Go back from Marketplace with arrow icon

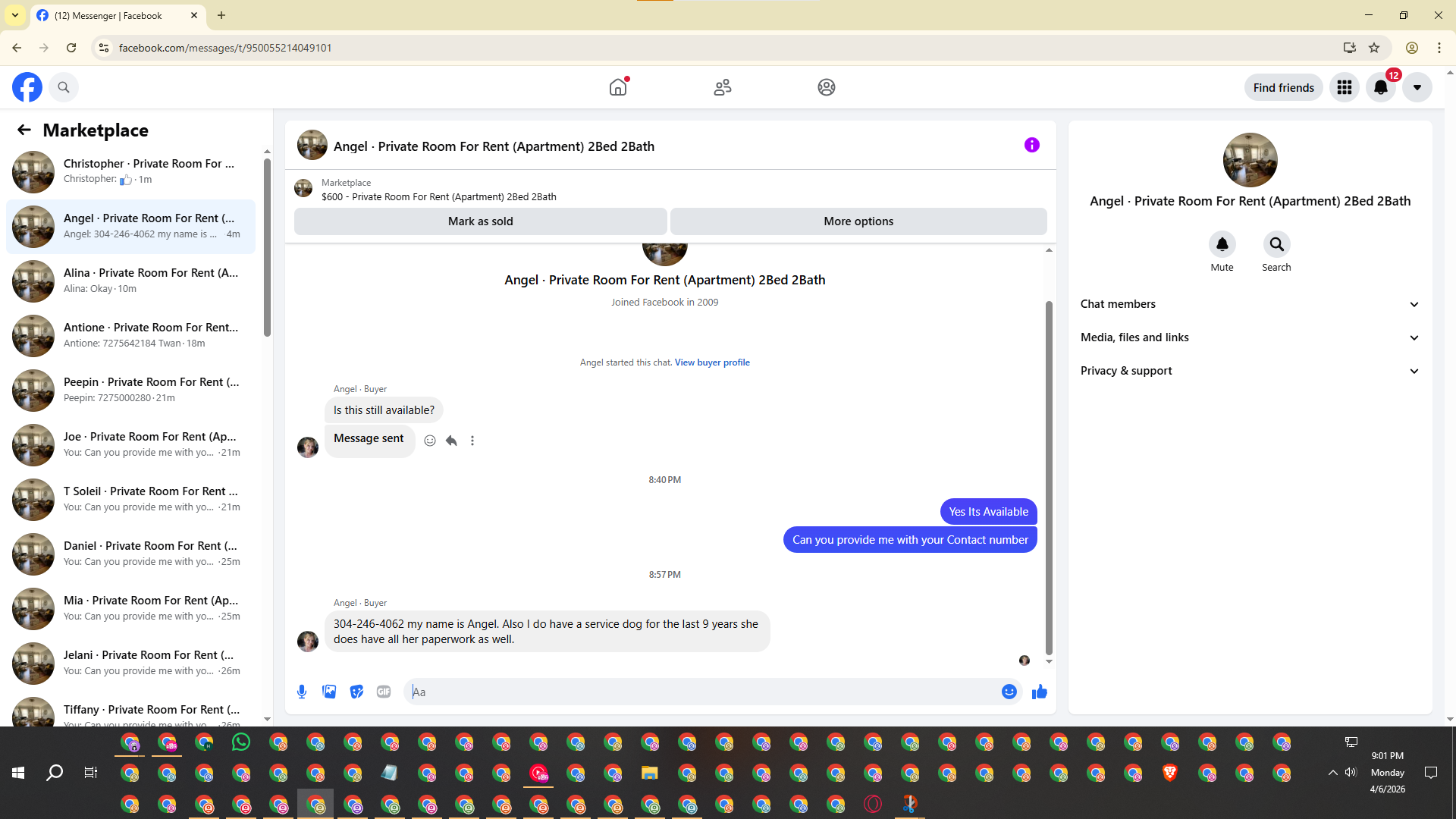tap(24, 130)
